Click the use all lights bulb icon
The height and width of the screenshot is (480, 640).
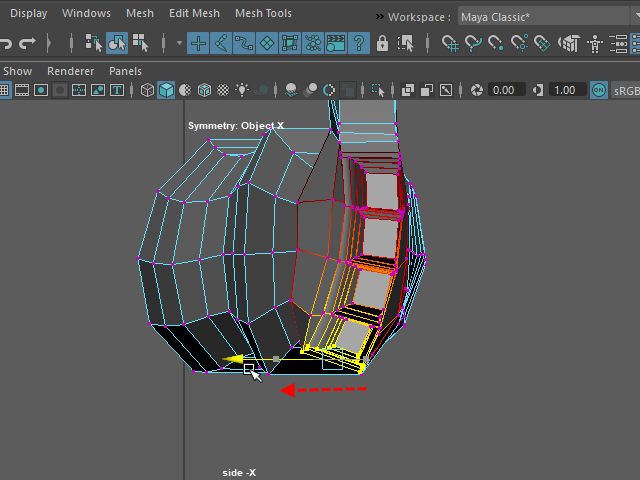242,90
